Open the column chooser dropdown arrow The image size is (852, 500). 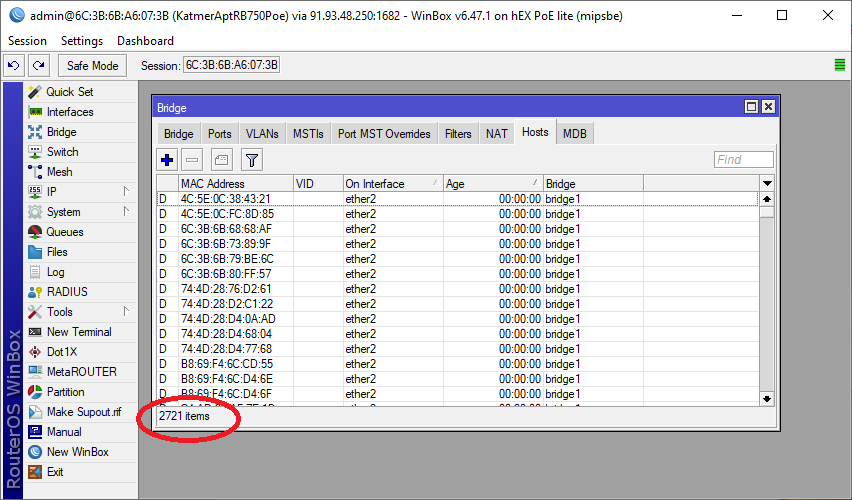tap(767, 184)
